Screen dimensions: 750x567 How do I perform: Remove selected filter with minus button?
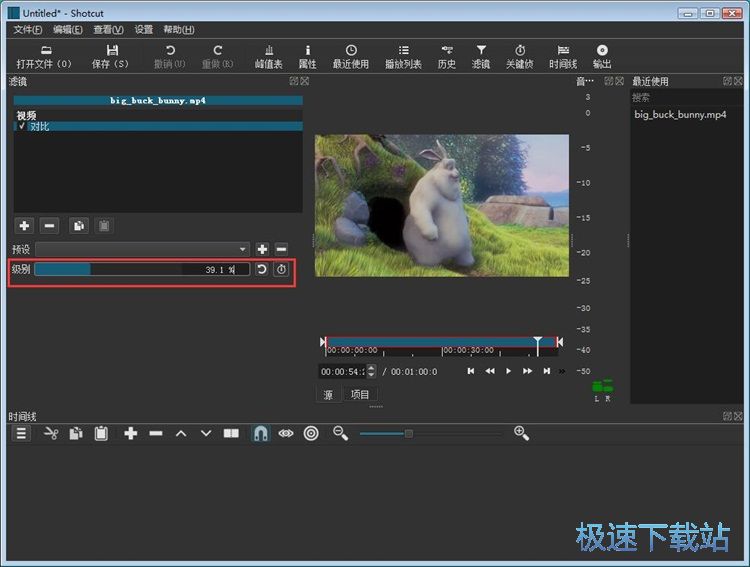tap(49, 225)
